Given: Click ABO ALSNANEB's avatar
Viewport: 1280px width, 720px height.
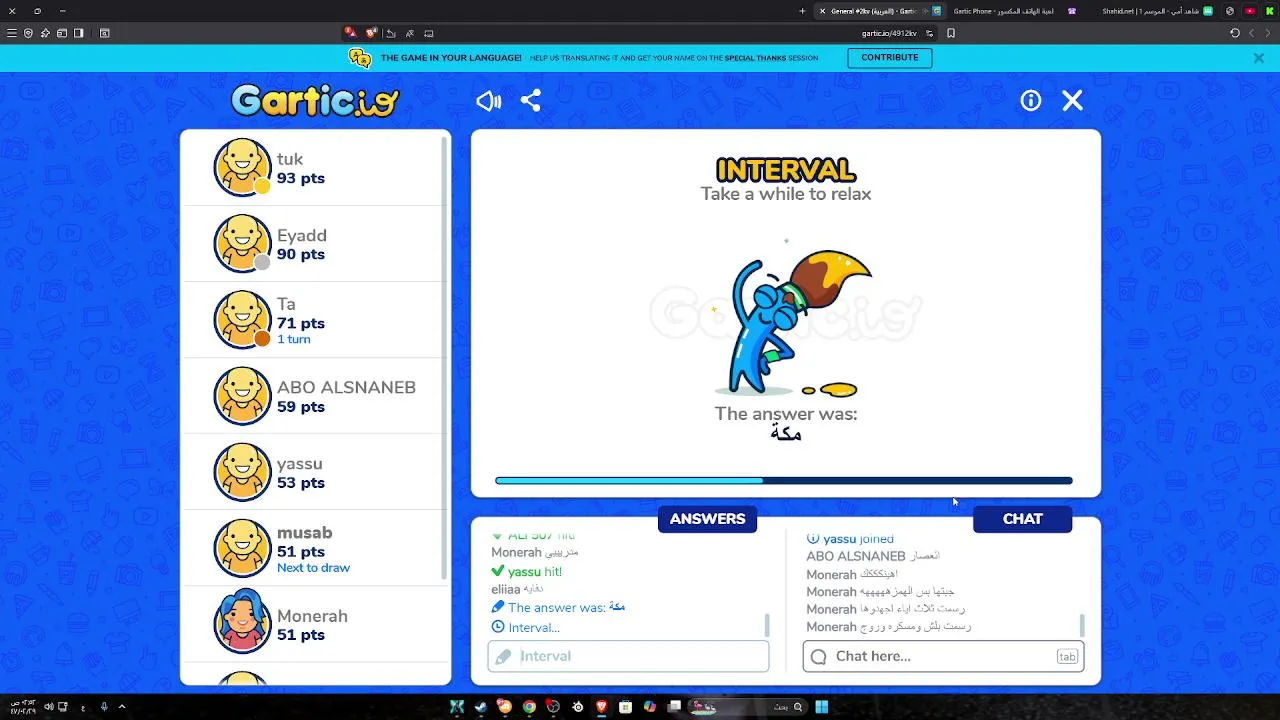Looking at the screenshot, I should click(242, 396).
